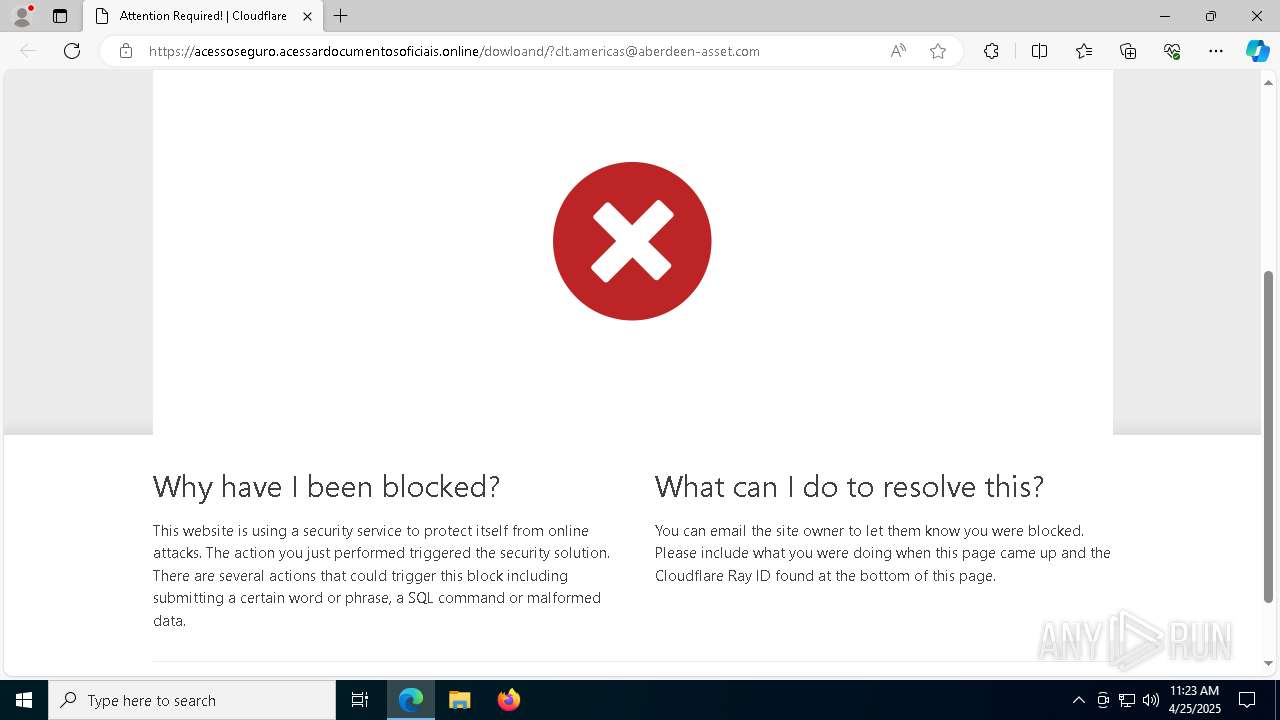The width and height of the screenshot is (1280, 720).
Task: Click the page scroll up arrow
Action: click(x=1268, y=82)
